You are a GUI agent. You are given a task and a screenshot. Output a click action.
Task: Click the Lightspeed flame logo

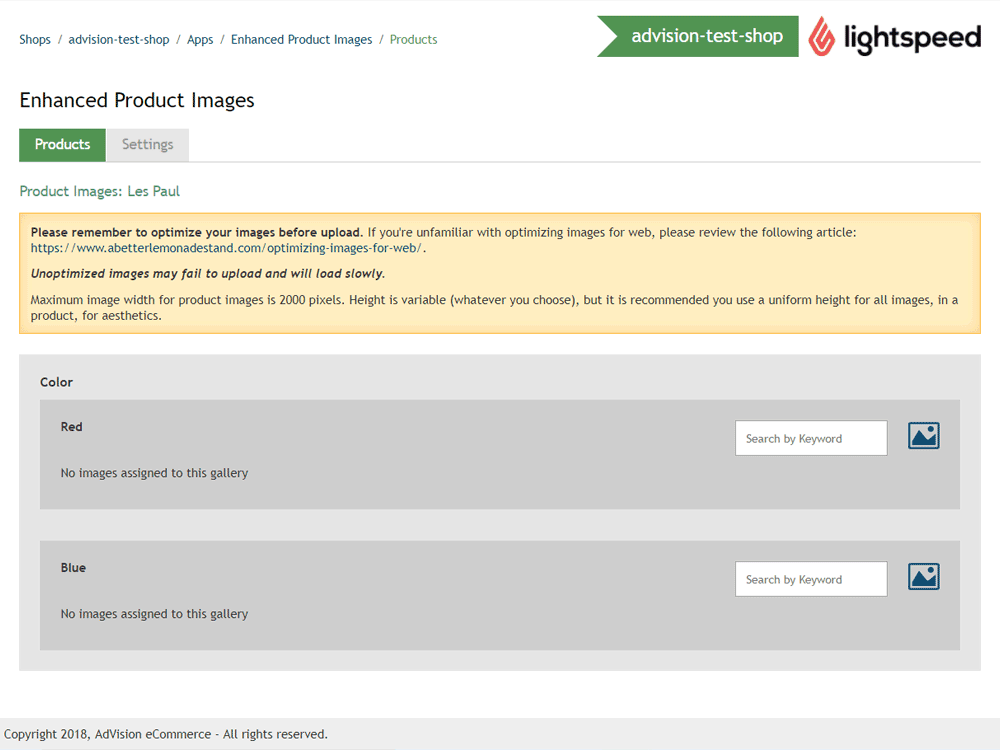tap(822, 37)
